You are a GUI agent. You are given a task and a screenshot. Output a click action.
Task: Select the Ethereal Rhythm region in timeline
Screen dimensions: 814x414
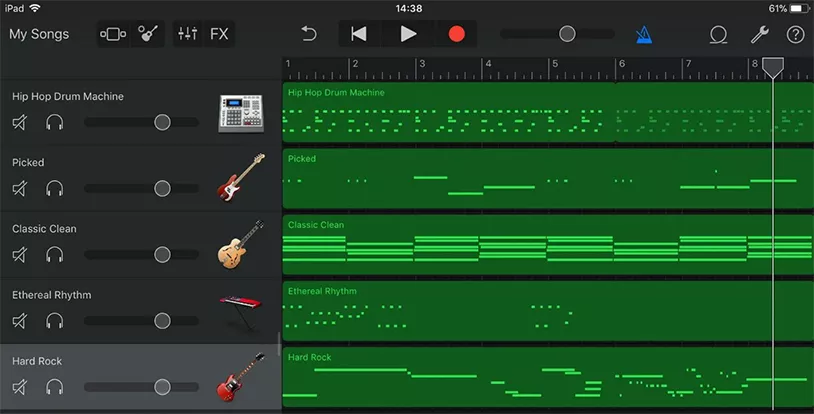pyautogui.click(x=548, y=311)
